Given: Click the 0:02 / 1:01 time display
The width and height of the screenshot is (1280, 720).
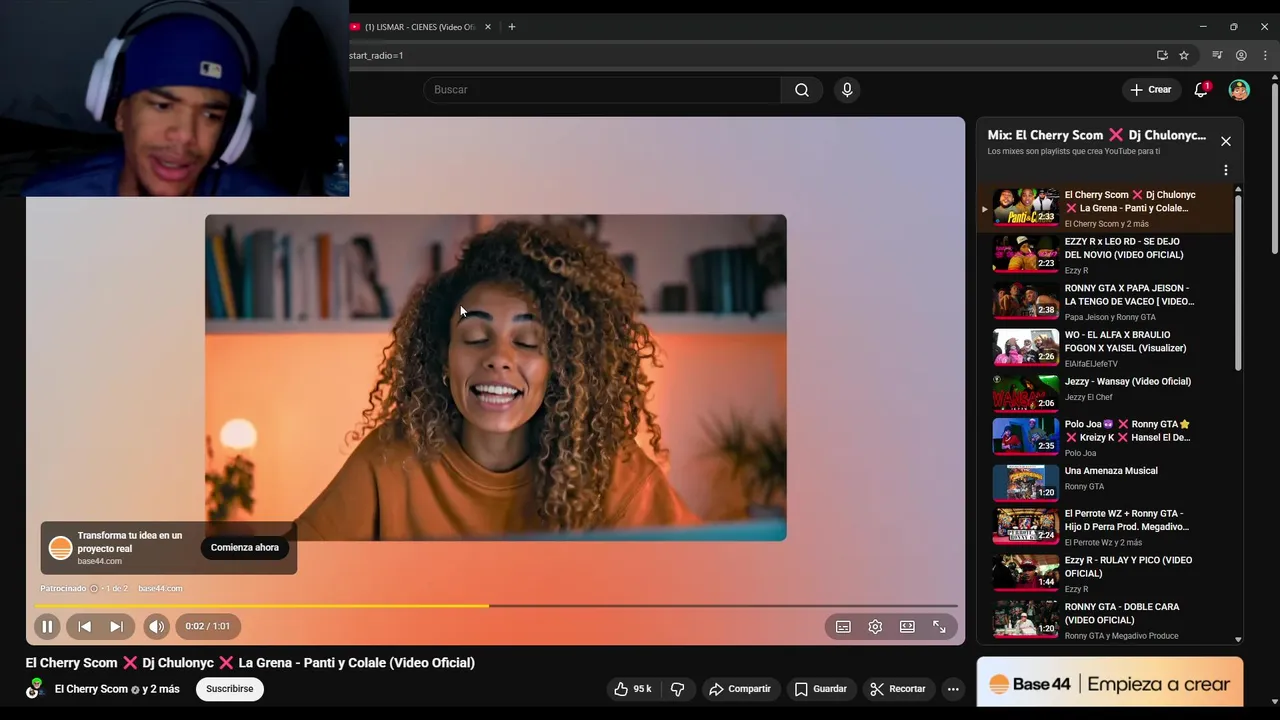Looking at the screenshot, I should point(207,626).
